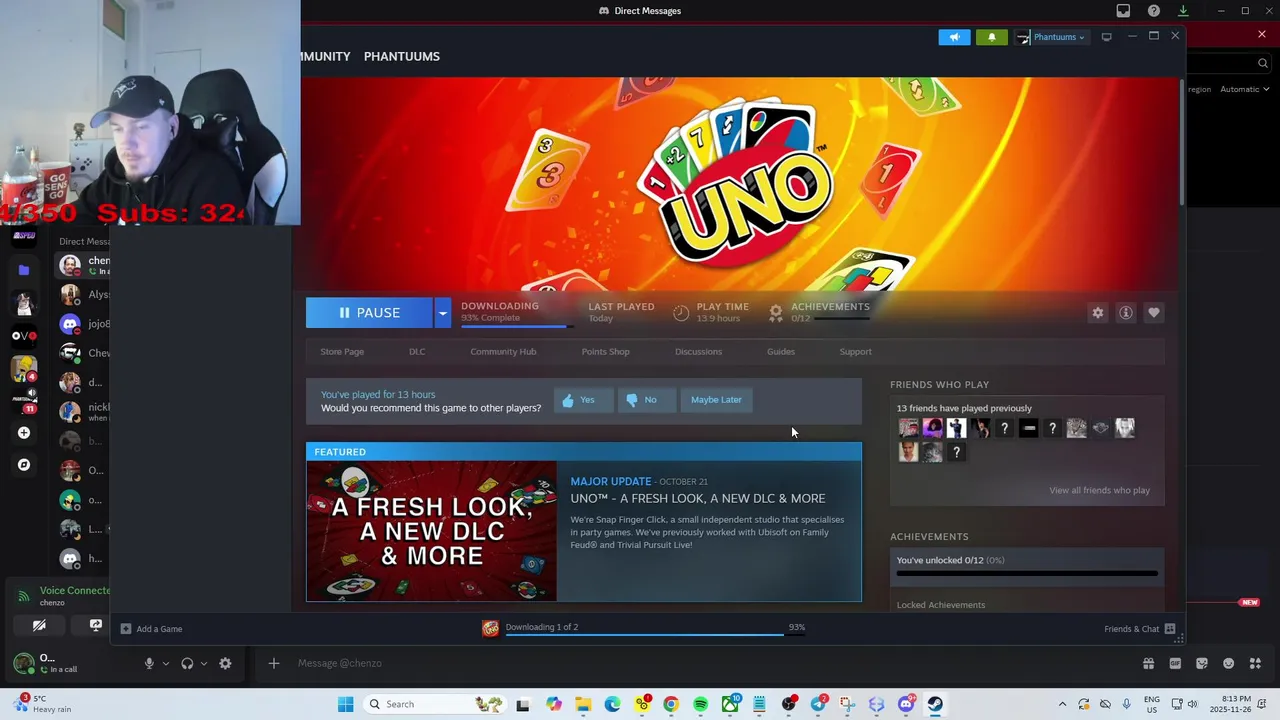
Task: Pause the UNO download
Action: coord(369,313)
